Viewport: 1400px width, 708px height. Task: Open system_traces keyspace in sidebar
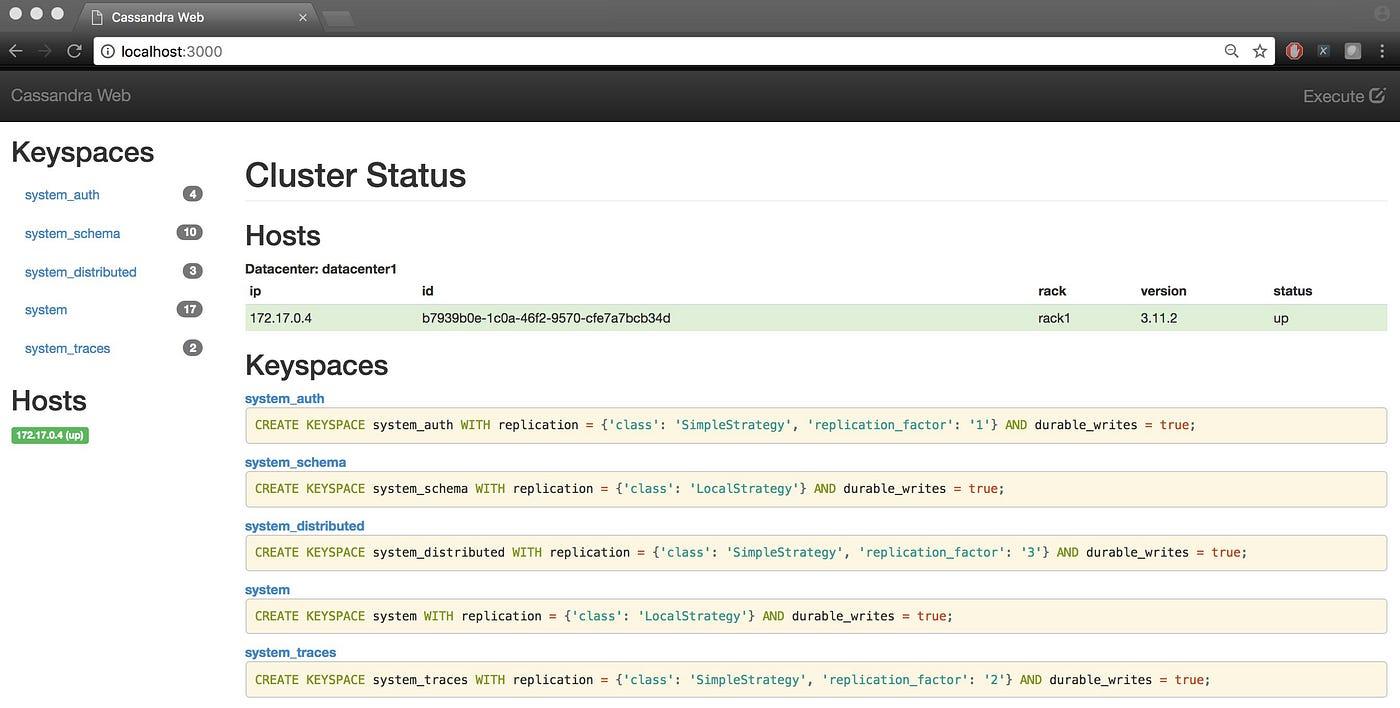tap(67, 348)
